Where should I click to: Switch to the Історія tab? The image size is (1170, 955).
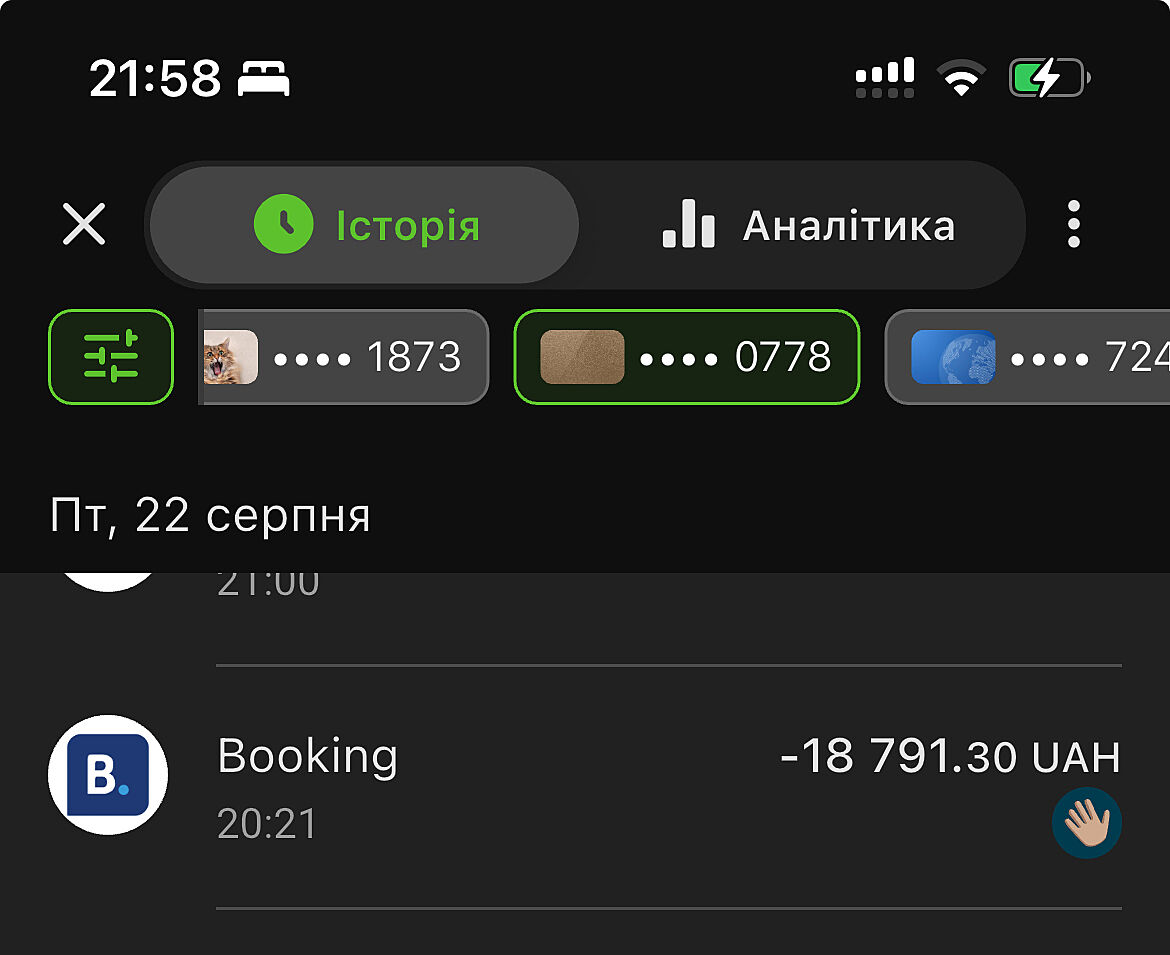pos(365,225)
